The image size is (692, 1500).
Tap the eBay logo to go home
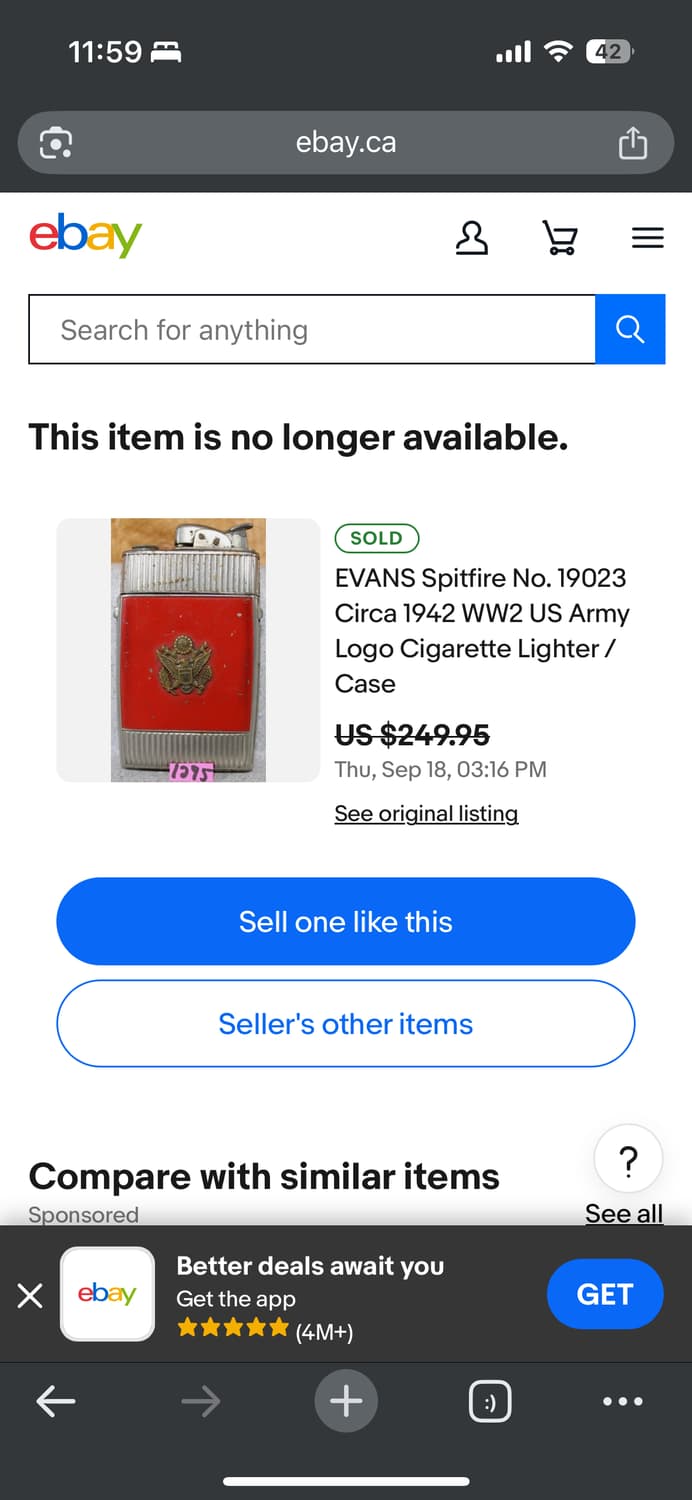click(x=85, y=236)
